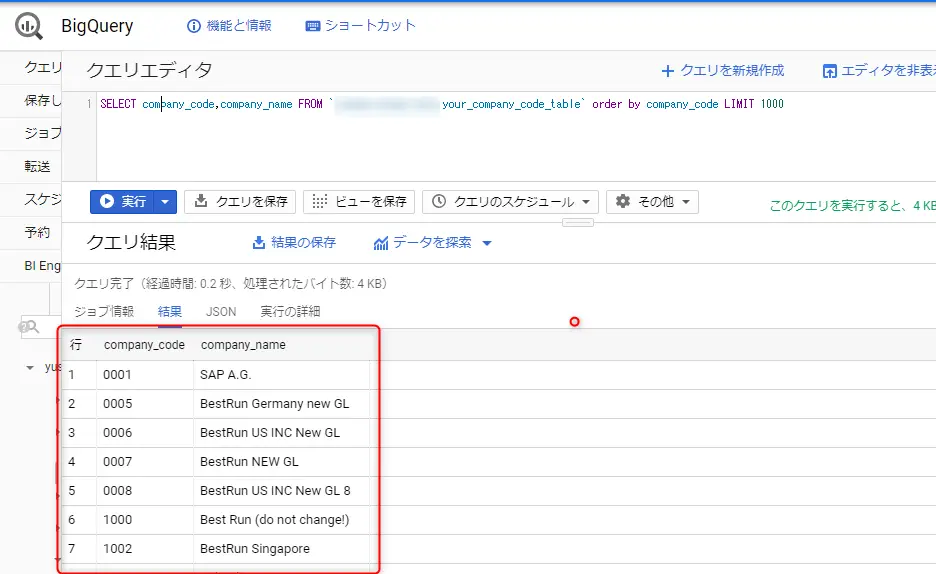Collapse the project tree expander in the left panel

click(30, 368)
